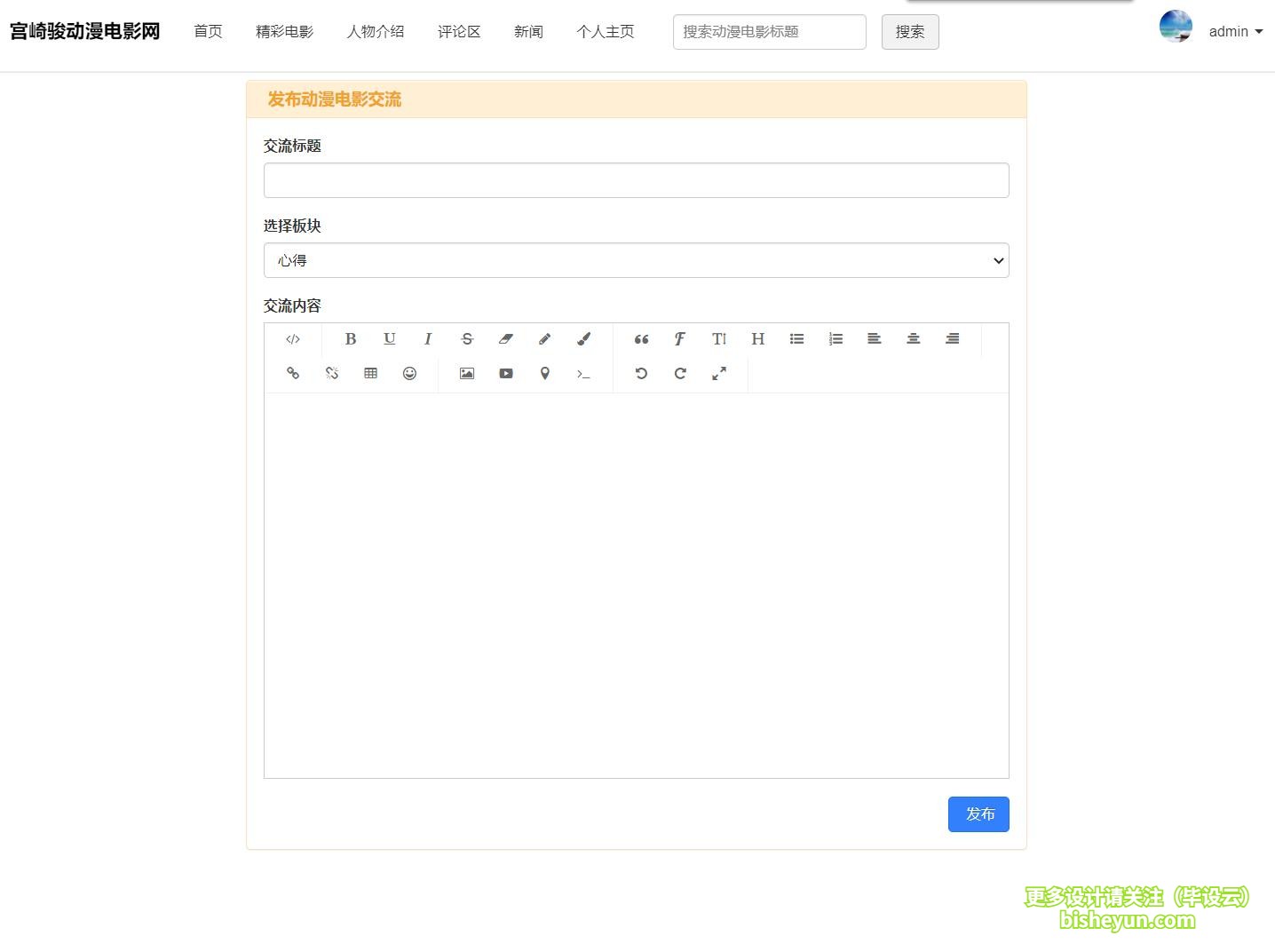The image size is (1275, 952).
Task: Insert an unordered bullet list
Action: (796, 339)
